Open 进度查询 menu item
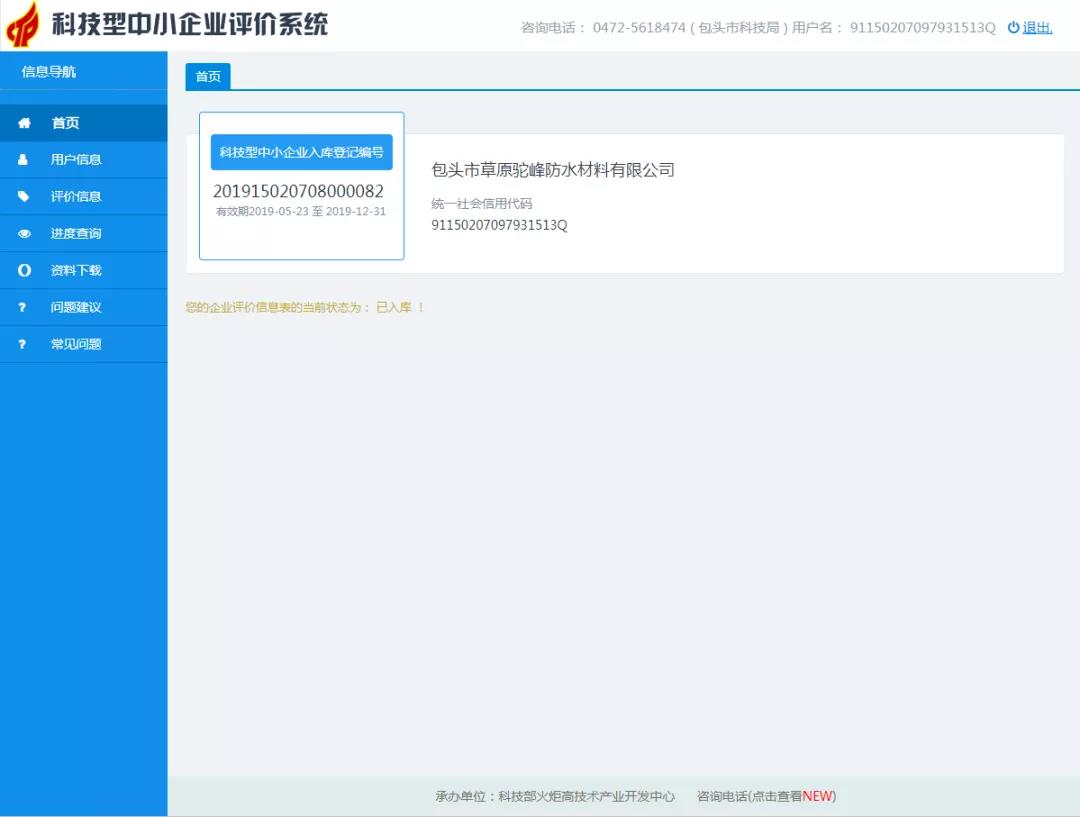Image resolution: width=1080 pixels, height=817 pixels. [83, 234]
